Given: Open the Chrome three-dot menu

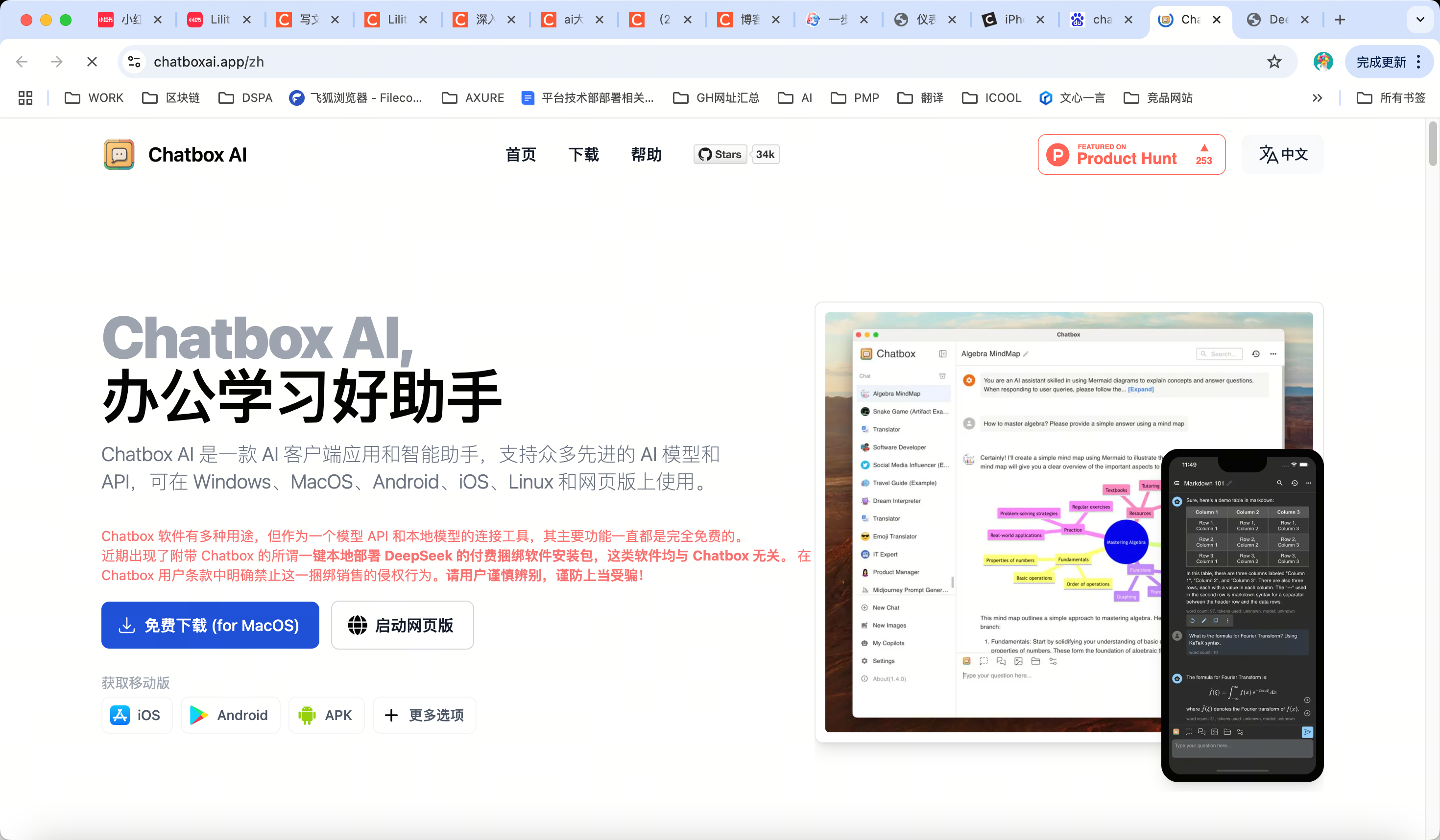Looking at the screenshot, I should click(x=1418, y=61).
